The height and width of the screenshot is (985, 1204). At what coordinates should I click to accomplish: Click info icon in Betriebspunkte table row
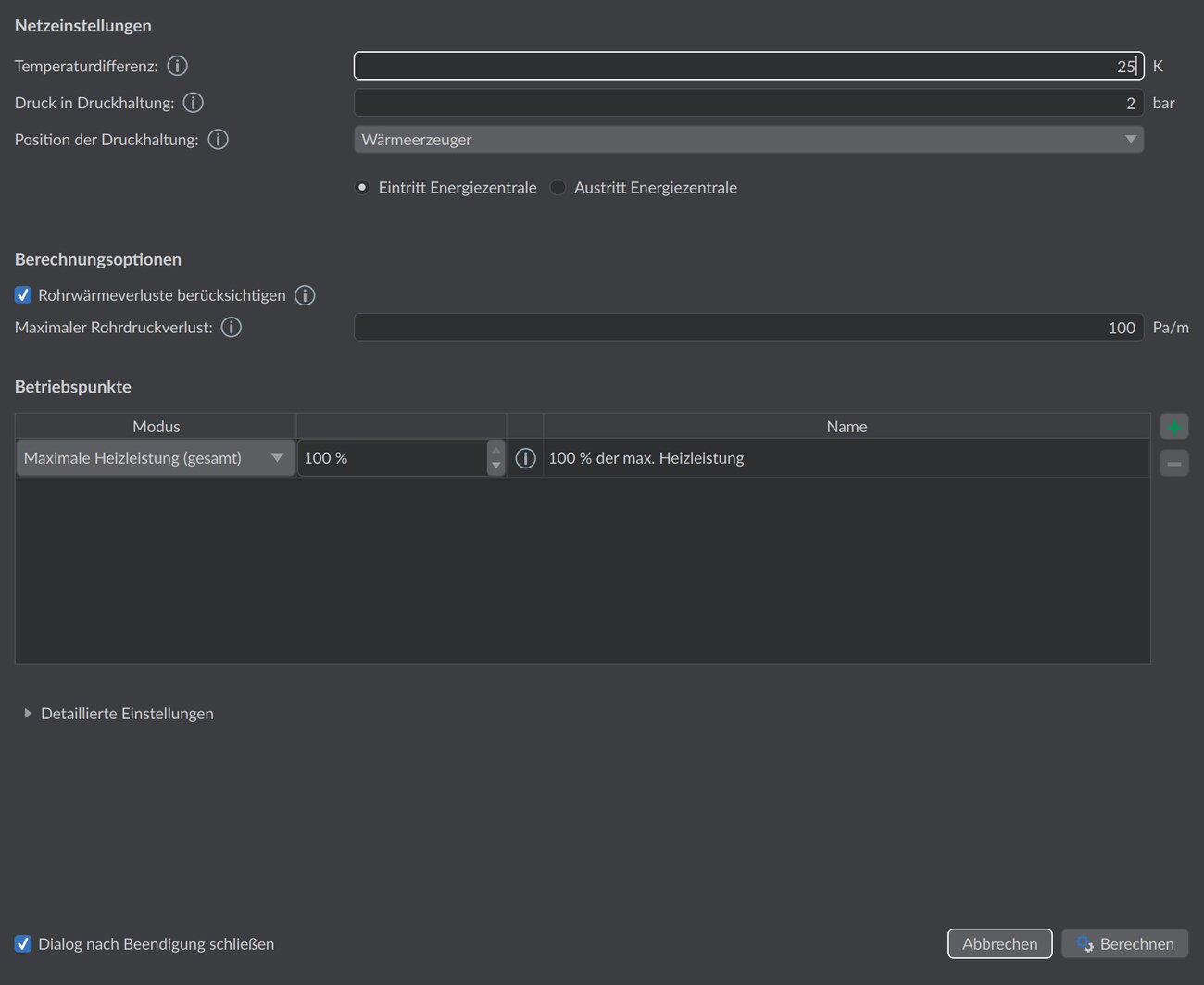tap(525, 458)
